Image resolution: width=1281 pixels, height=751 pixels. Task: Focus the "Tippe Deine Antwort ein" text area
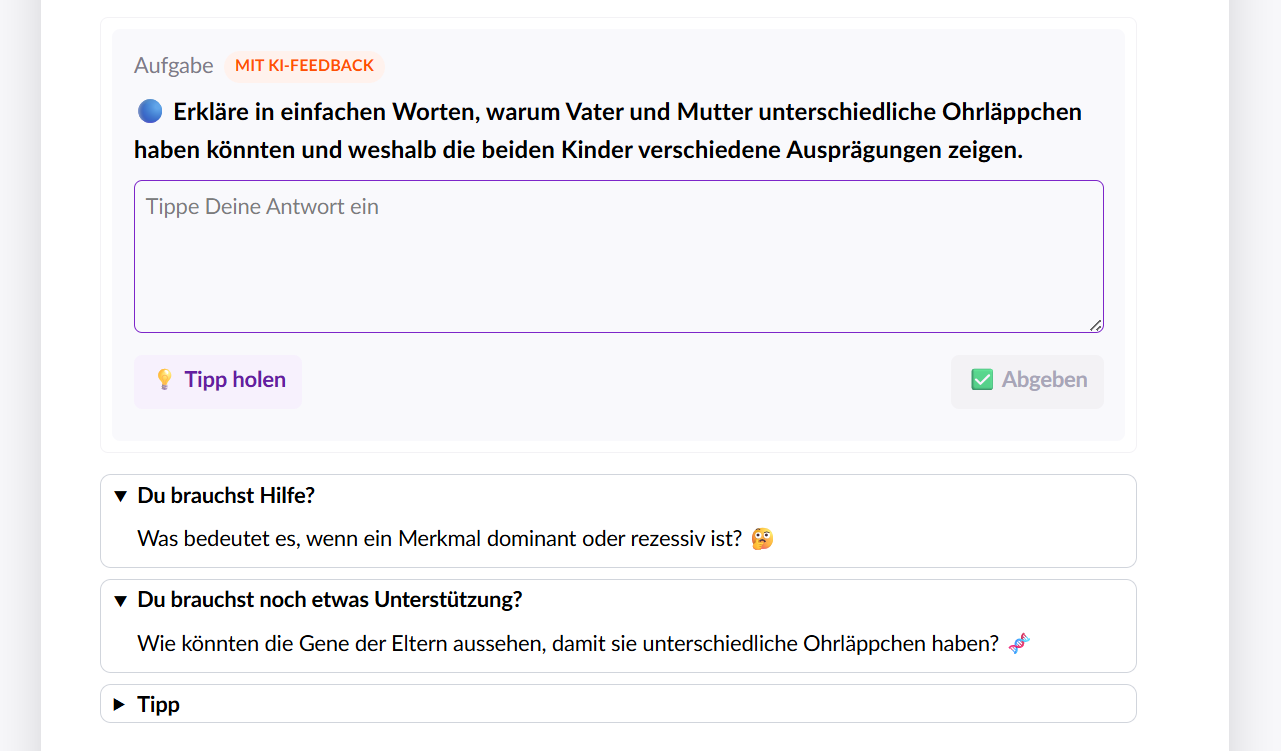click(618, 257)
